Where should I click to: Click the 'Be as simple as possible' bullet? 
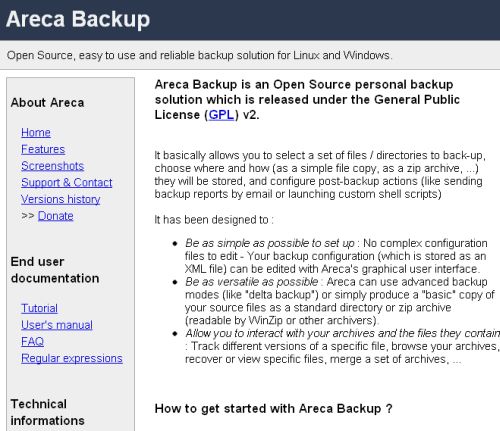tap(336, 256)
